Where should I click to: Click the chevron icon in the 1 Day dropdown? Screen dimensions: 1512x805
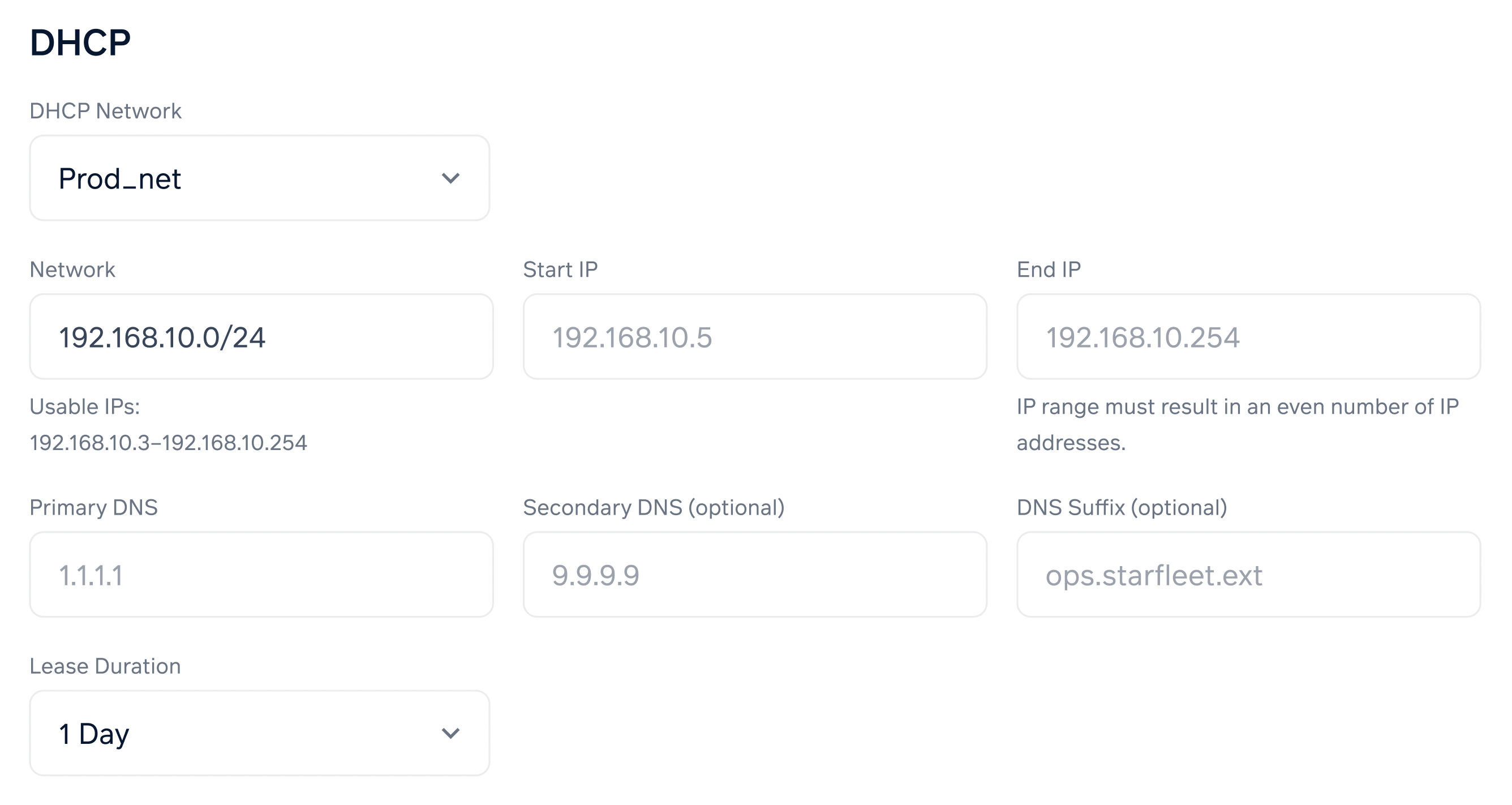coord(450,733)
